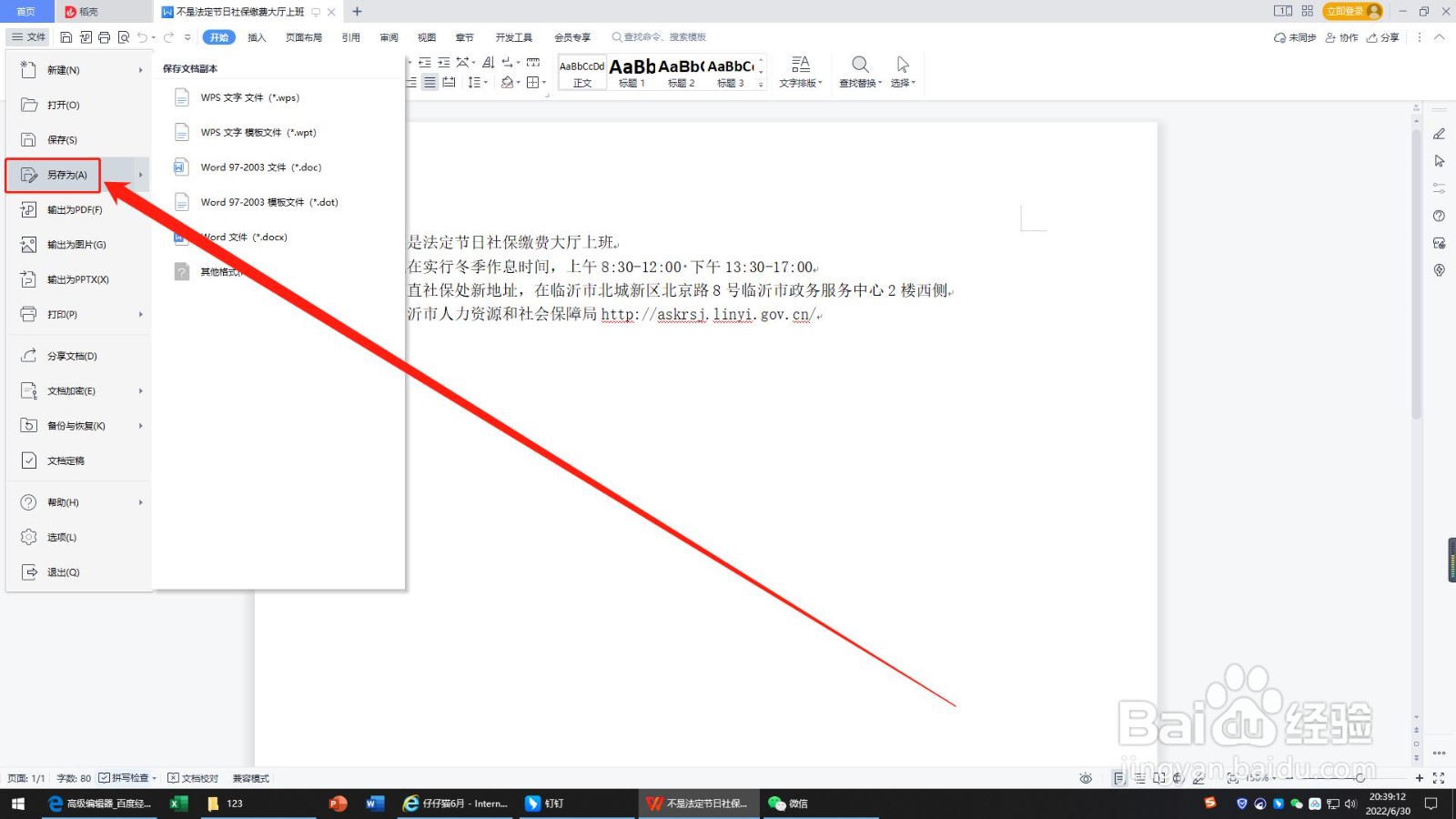This screenshot has height=819, width=1456.
Task: Click the line spacing dropdown icon
Action: (x=478, y=82)
